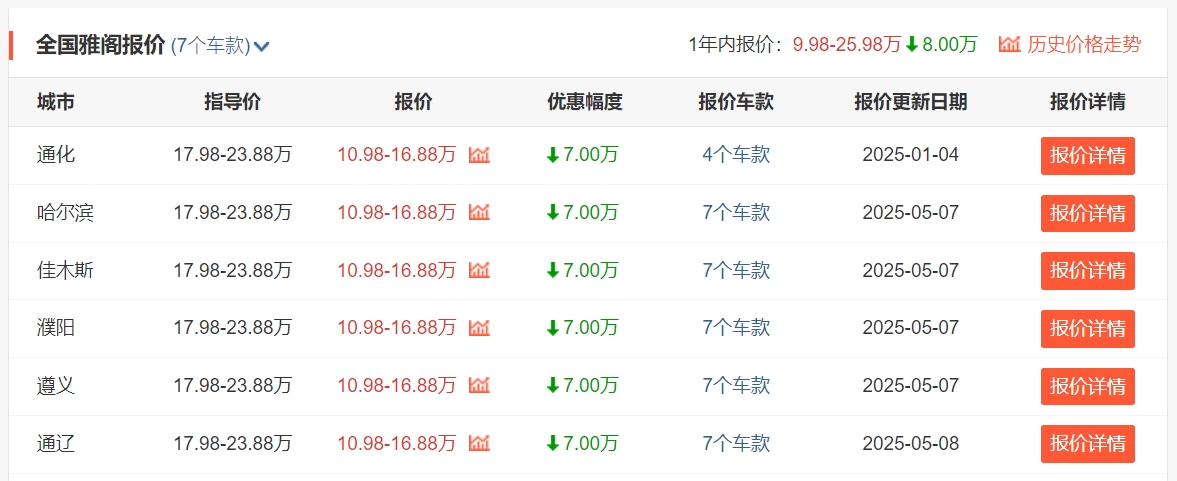Click the 8.00万 yearly discount value
The height and width of the screenshot is (481, 1177).
coord(950,45)
